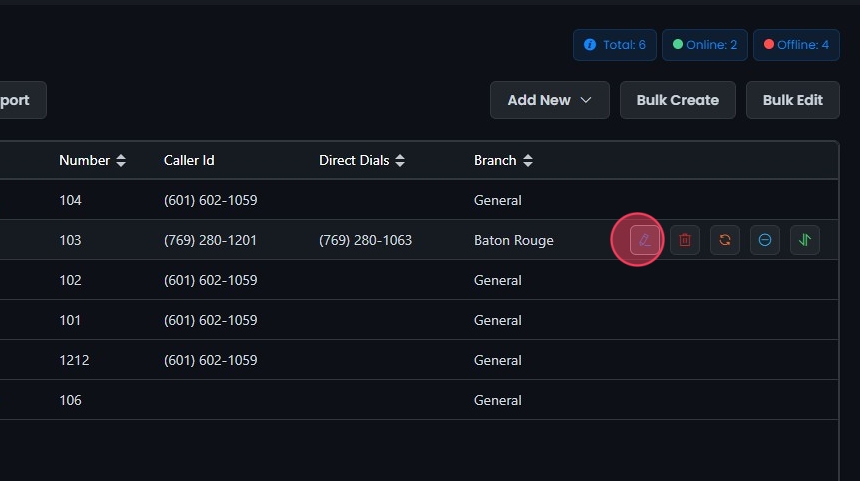Click the blue minus circle icon

(765, 240)
